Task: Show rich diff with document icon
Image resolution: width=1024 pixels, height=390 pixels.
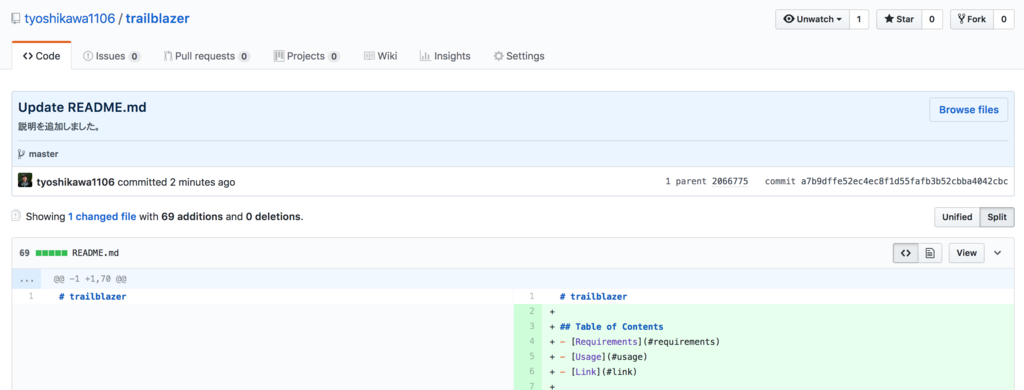Action: 930,253
